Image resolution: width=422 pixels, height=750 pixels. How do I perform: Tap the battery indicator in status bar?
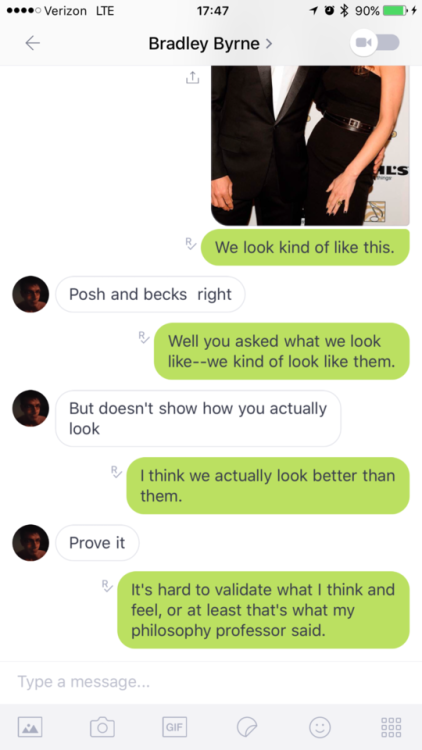395,11
